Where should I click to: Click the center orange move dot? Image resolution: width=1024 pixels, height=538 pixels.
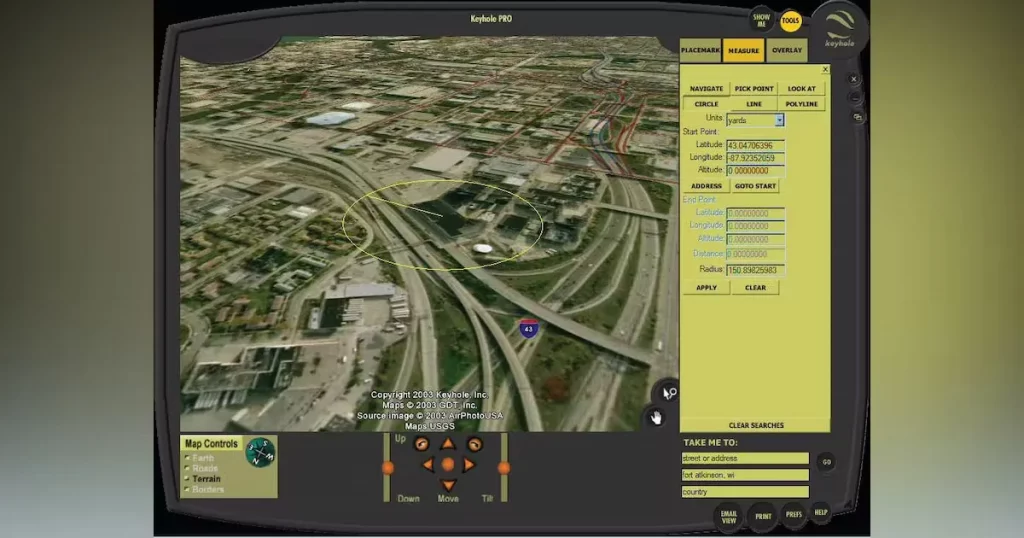click(x=448, y=465)
